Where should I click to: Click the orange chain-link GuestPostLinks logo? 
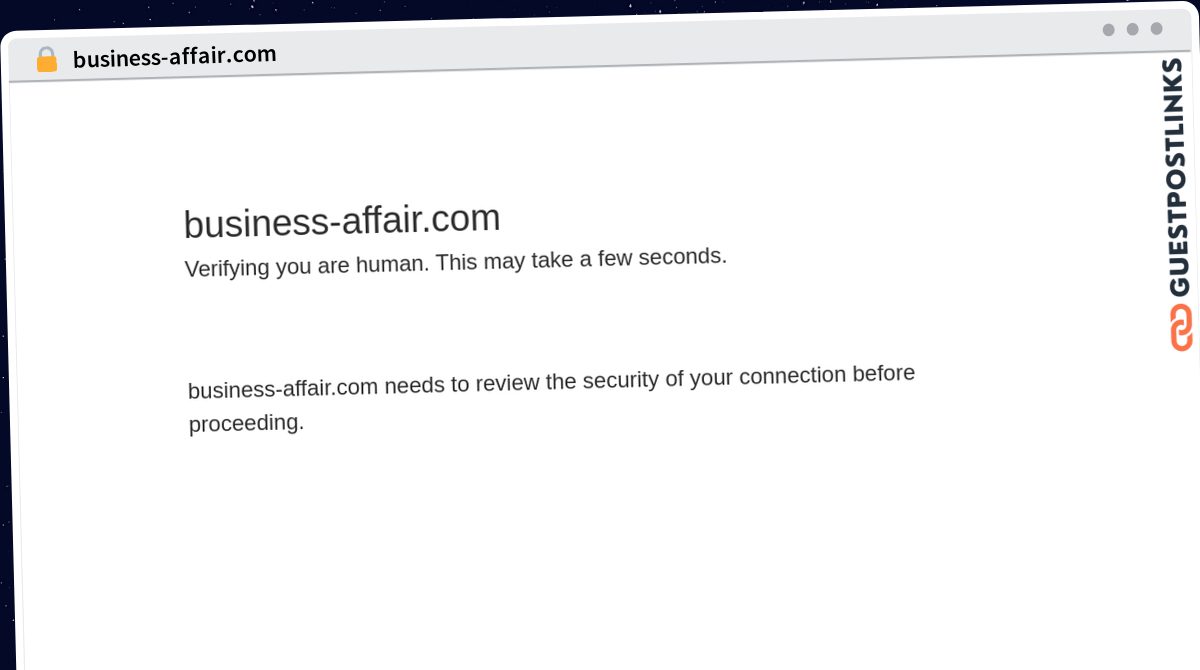1181,328
